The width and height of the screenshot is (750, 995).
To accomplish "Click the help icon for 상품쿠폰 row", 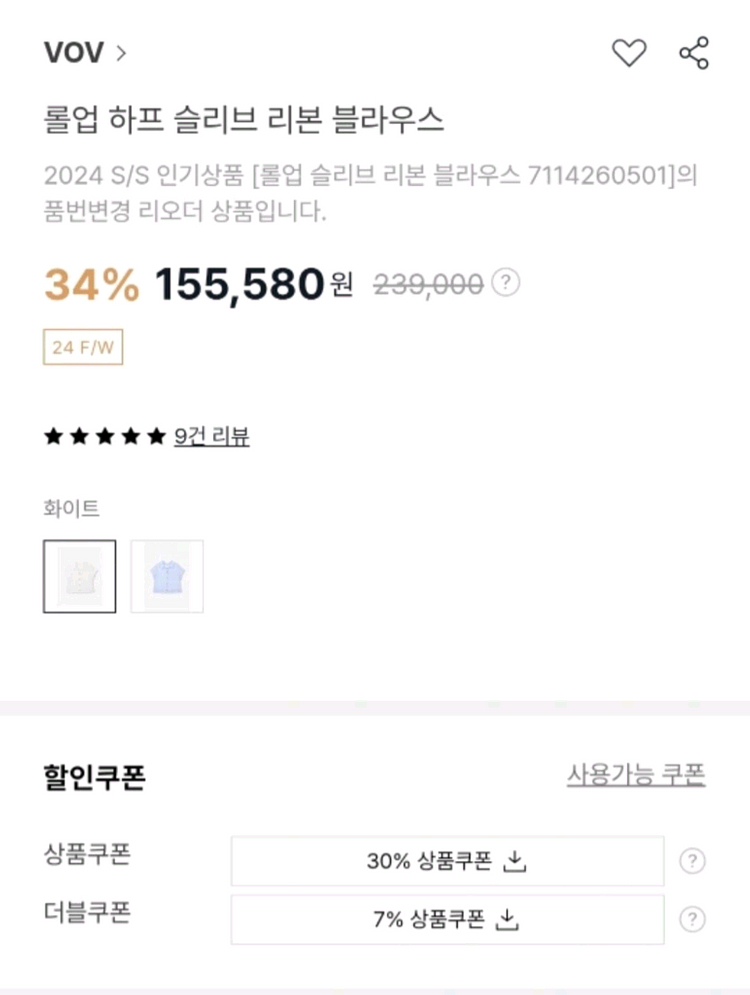I will [692, 861].
